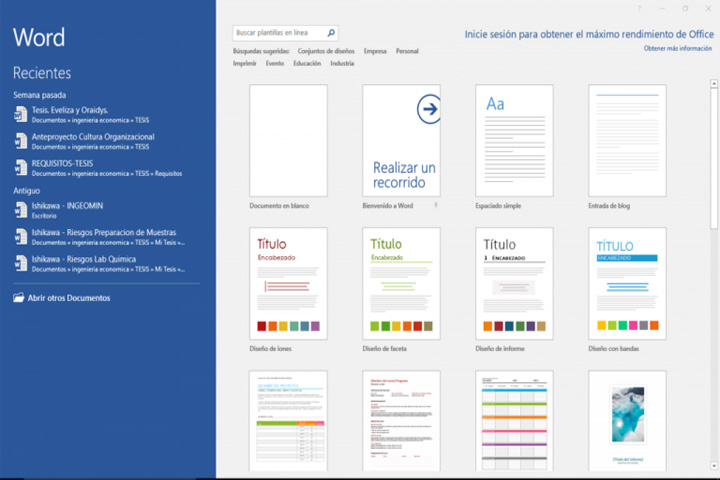
Task: Click the Word file icon for Tesis. Eveliza y Oraidys
Action: (x=21, y=114)
